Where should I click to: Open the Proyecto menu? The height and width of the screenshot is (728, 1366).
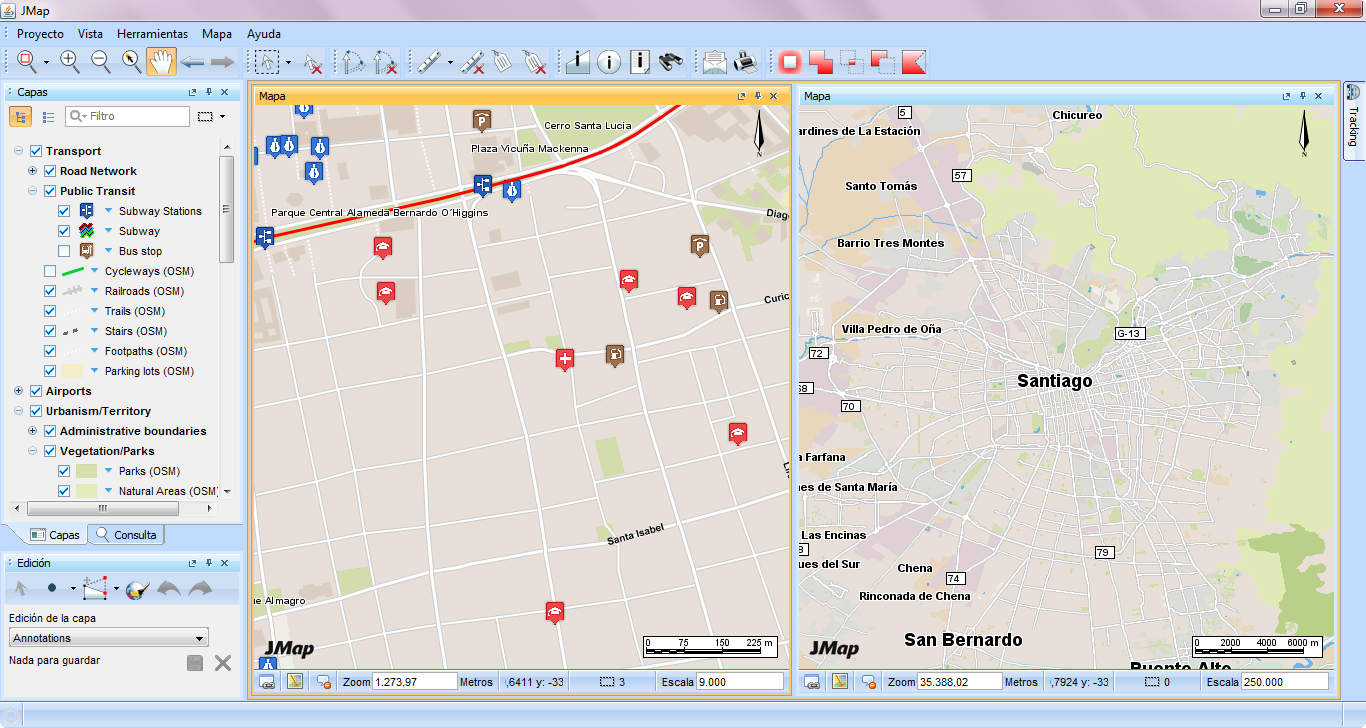pos(40,34)
